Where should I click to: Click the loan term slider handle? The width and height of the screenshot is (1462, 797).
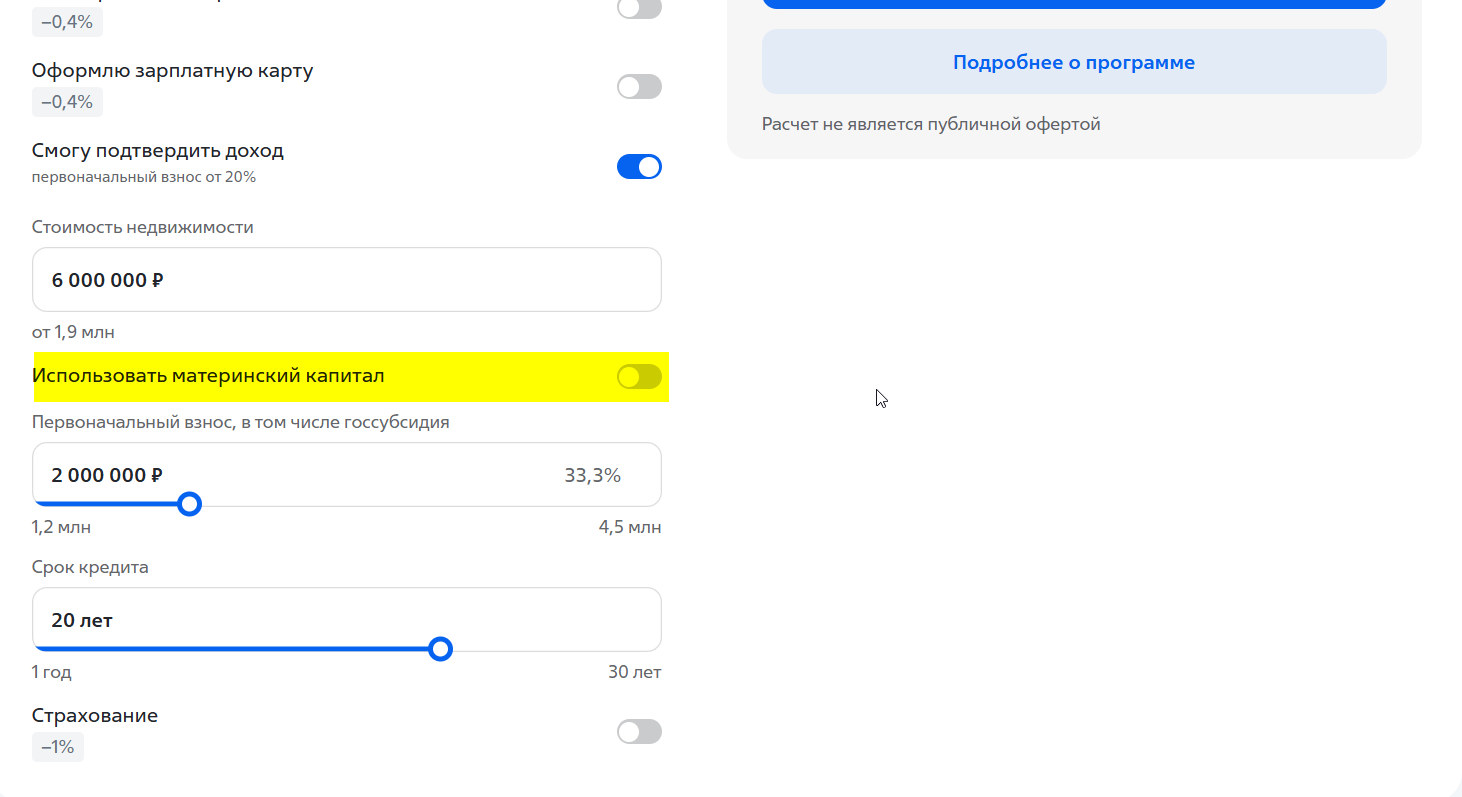pos(440,649)
